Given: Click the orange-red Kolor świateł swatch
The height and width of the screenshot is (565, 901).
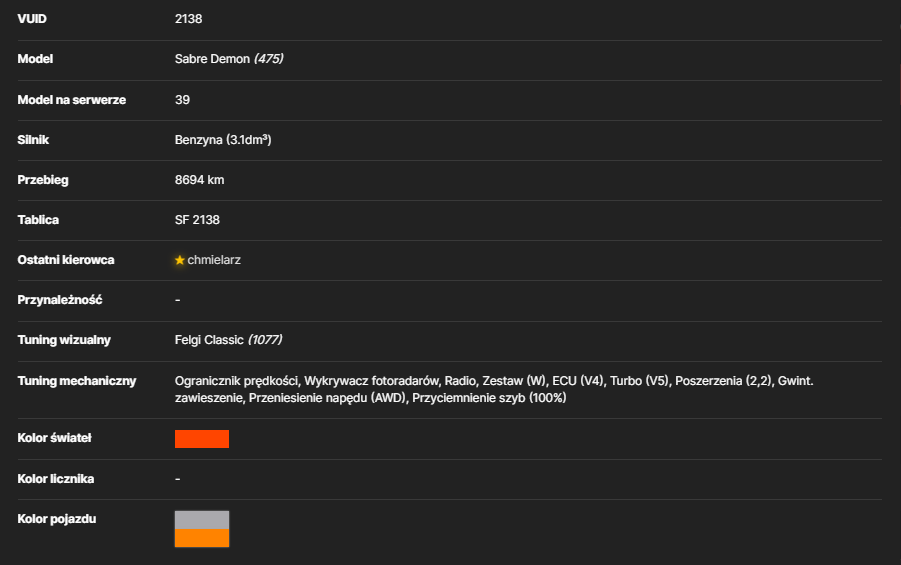Looking at the screenshot, I should [x=202, y=439].
